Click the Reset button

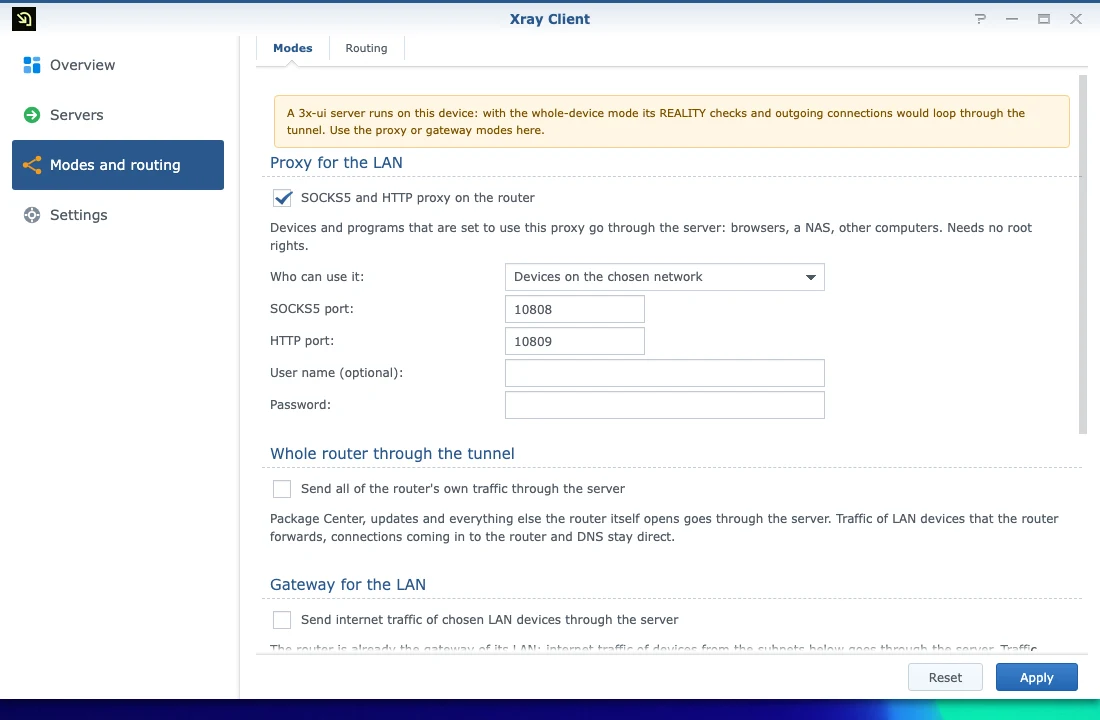[x=945, y=677]
